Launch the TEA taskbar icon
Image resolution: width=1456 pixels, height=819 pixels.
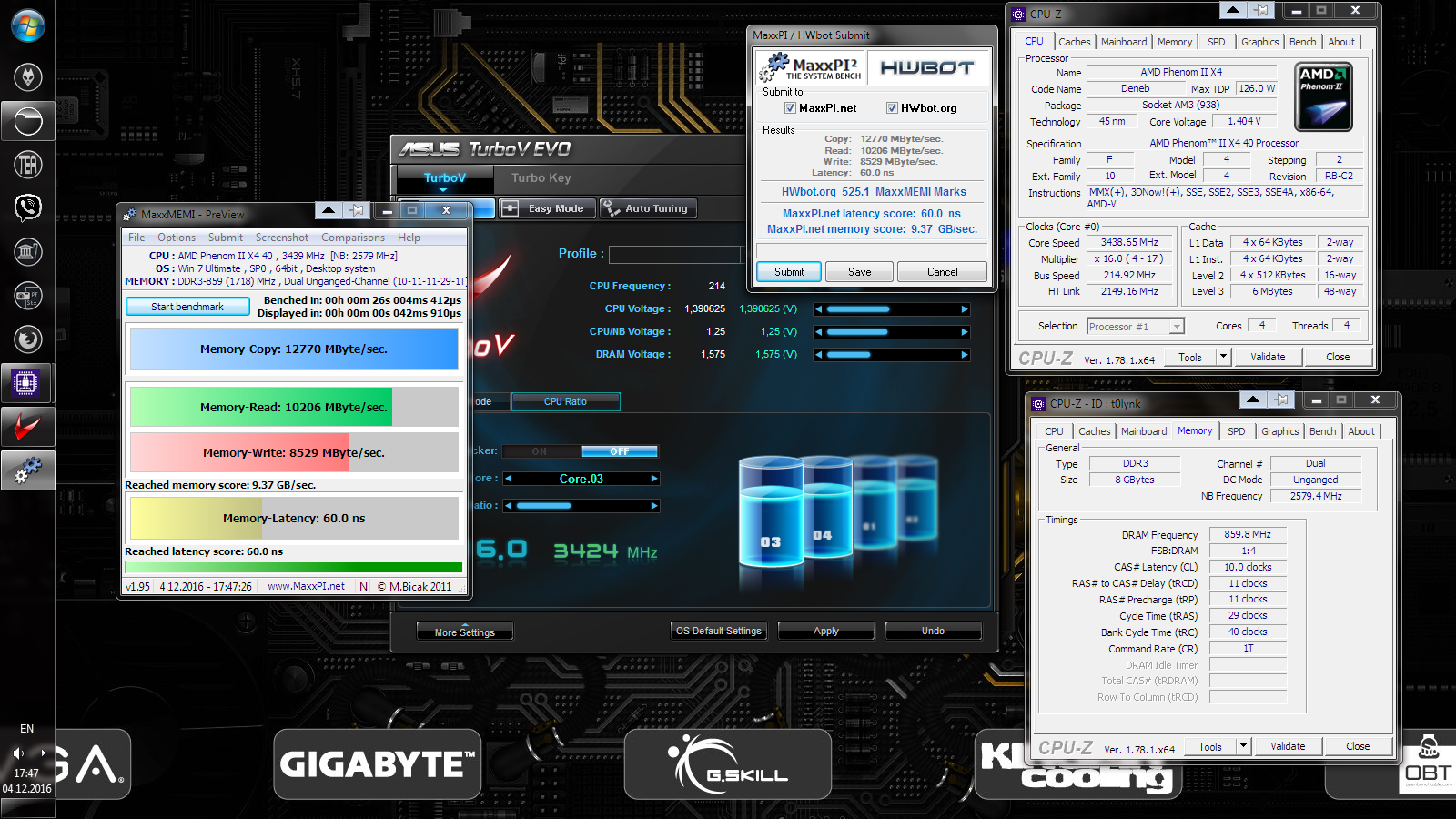coord(27,164)
